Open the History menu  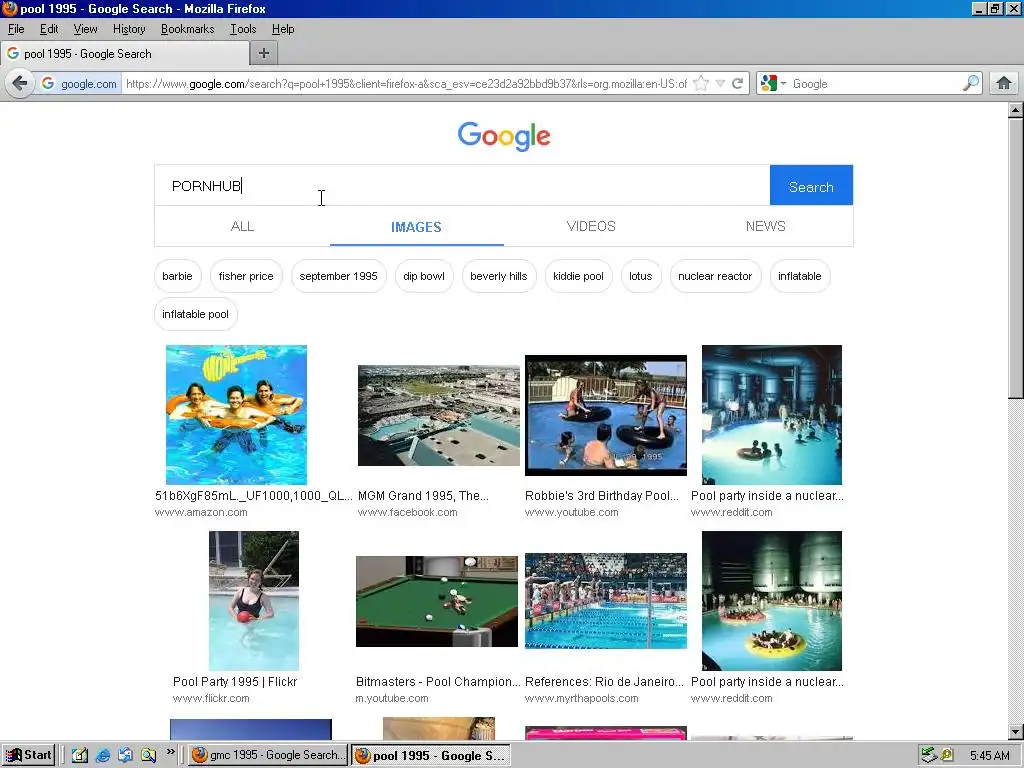click(129, 29)
